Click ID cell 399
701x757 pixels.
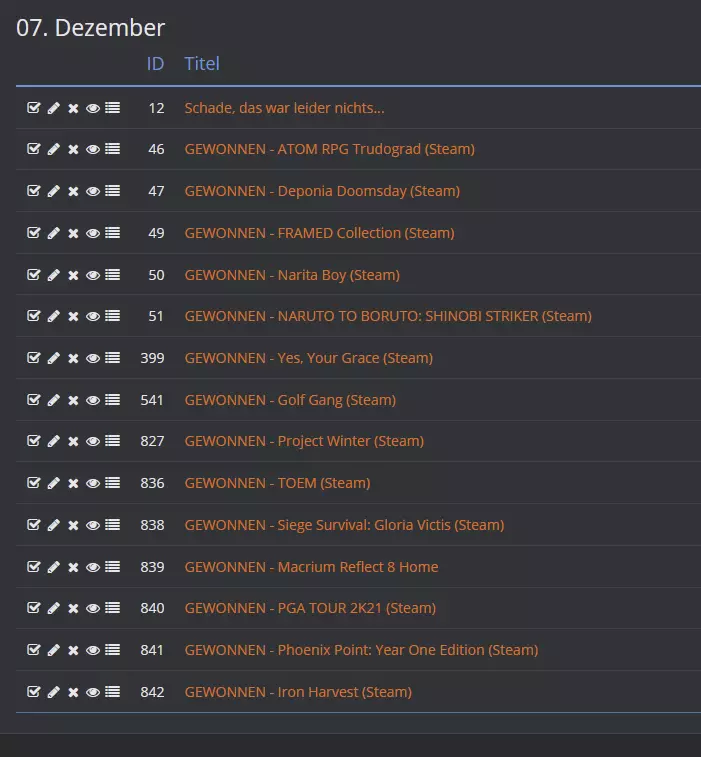152,358
